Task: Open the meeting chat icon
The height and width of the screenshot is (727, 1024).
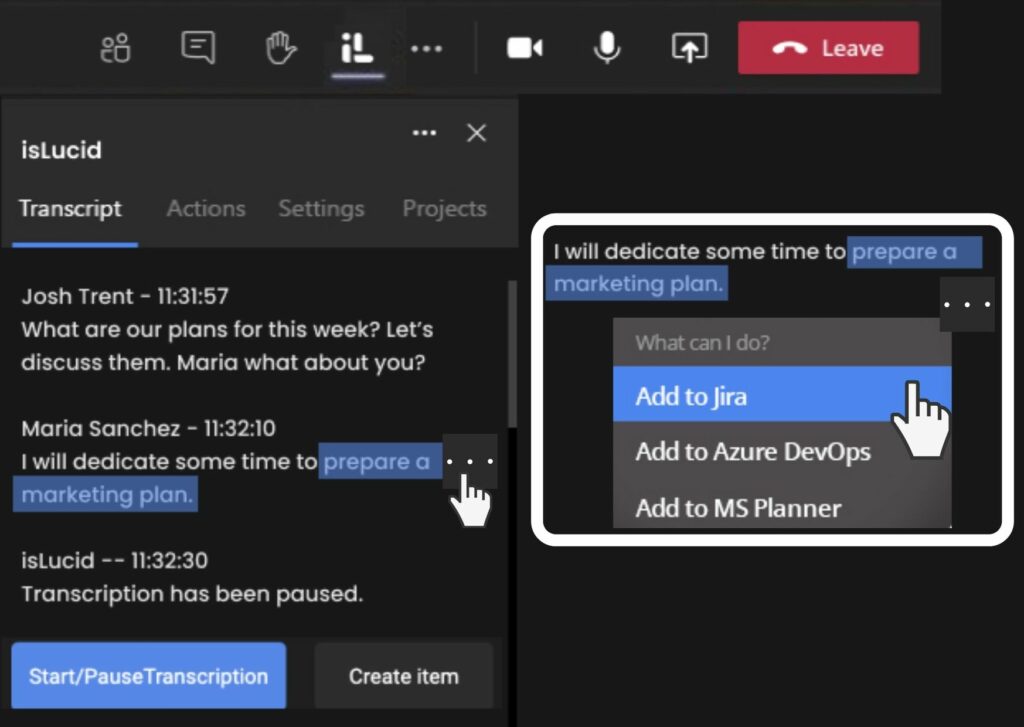Action: point(198,48)
